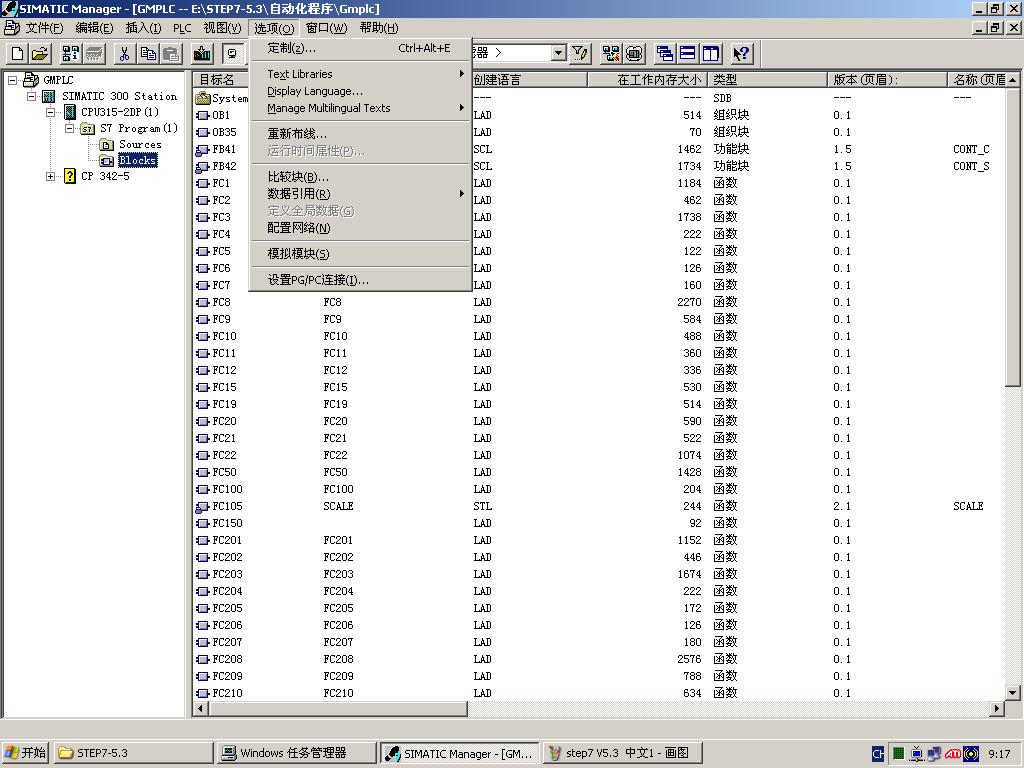Choose 配置网络(N) menu entry
The image size is (1024, 768).
pyautogui.click(x=360, y=228)
